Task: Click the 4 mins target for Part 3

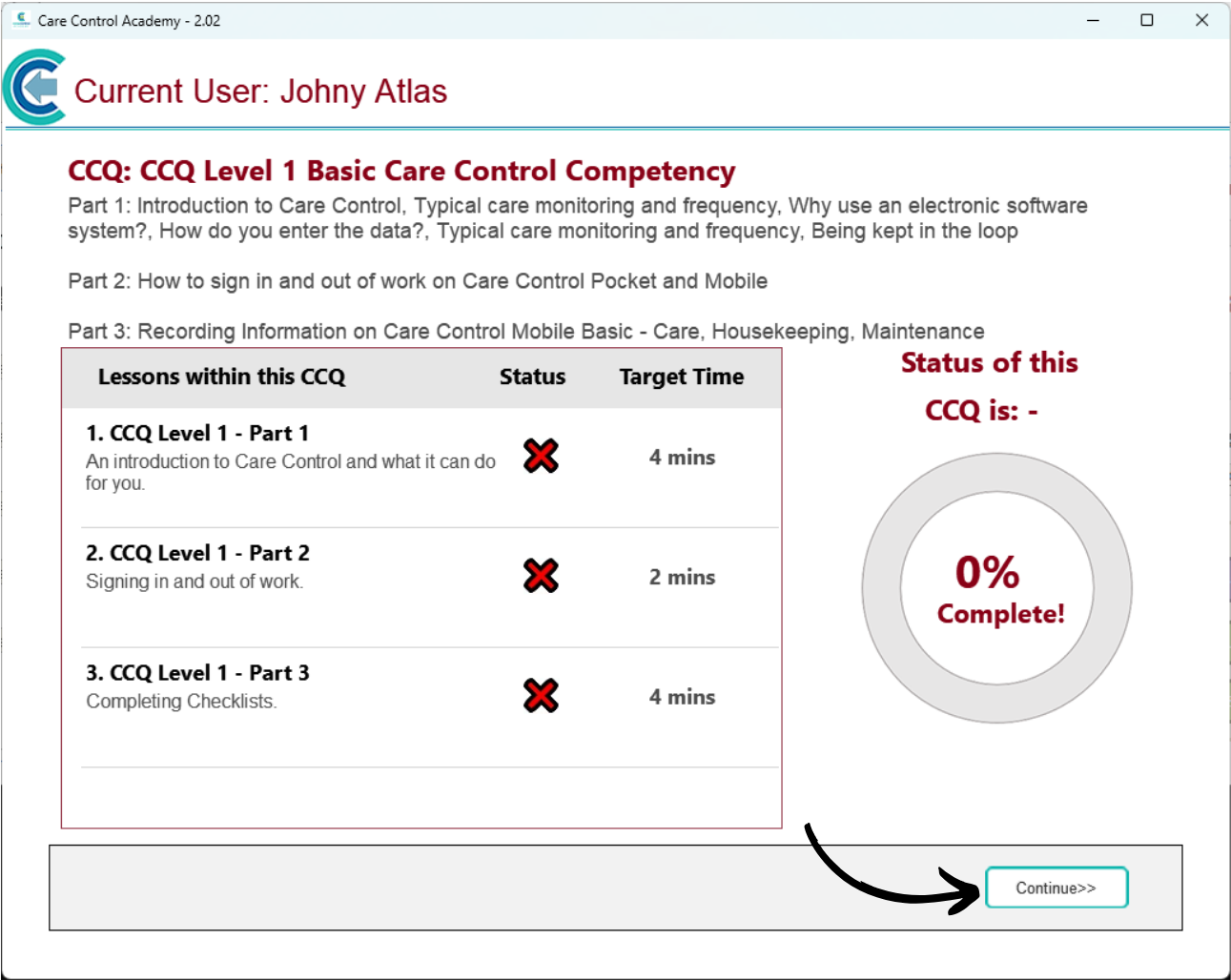Action: click(682, 698)
